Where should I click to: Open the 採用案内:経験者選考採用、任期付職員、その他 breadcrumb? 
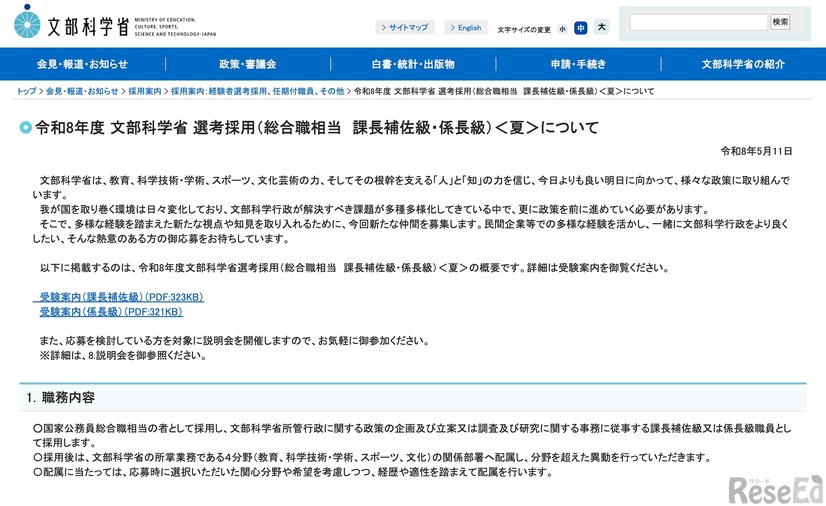click(258, 91)
